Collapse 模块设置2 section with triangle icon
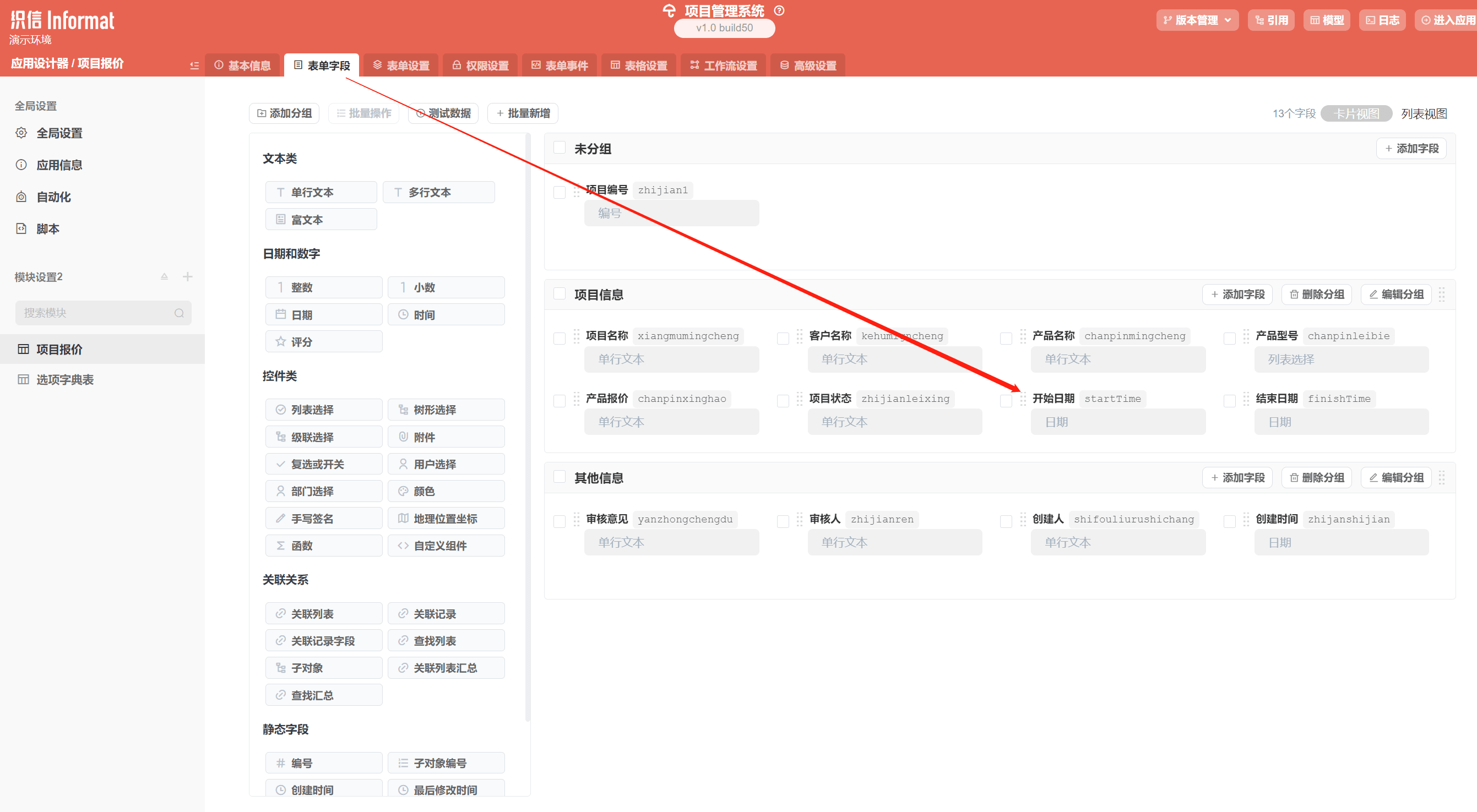Viewport: 1477px width, 812px height. [165, 277]
